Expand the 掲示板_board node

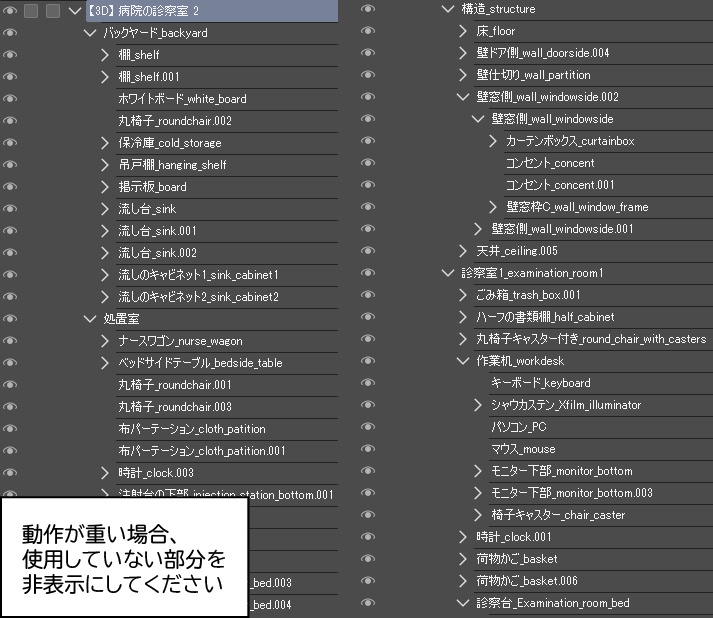click(105, 187)
